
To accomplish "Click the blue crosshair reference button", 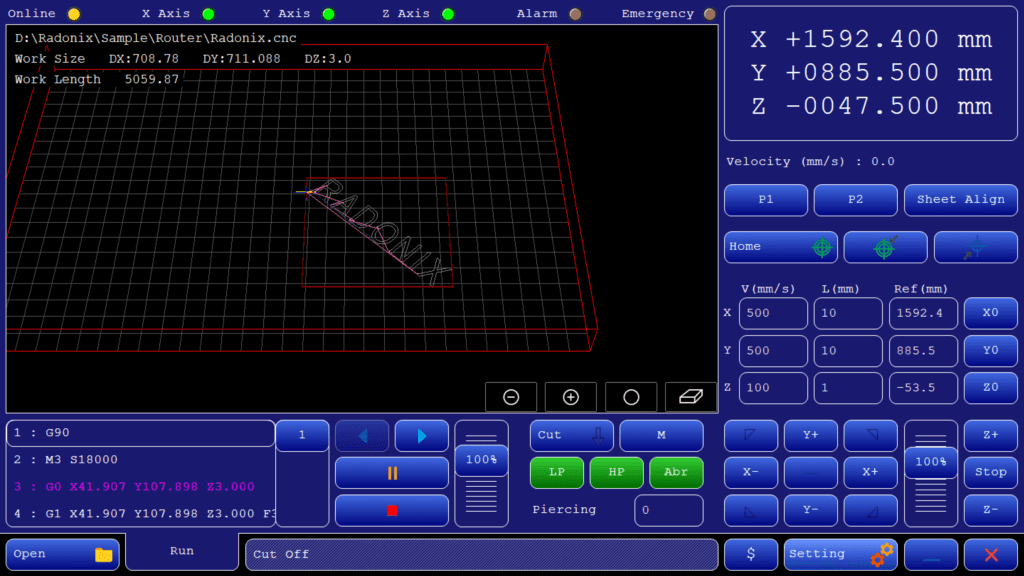I will tap(976, 247).
